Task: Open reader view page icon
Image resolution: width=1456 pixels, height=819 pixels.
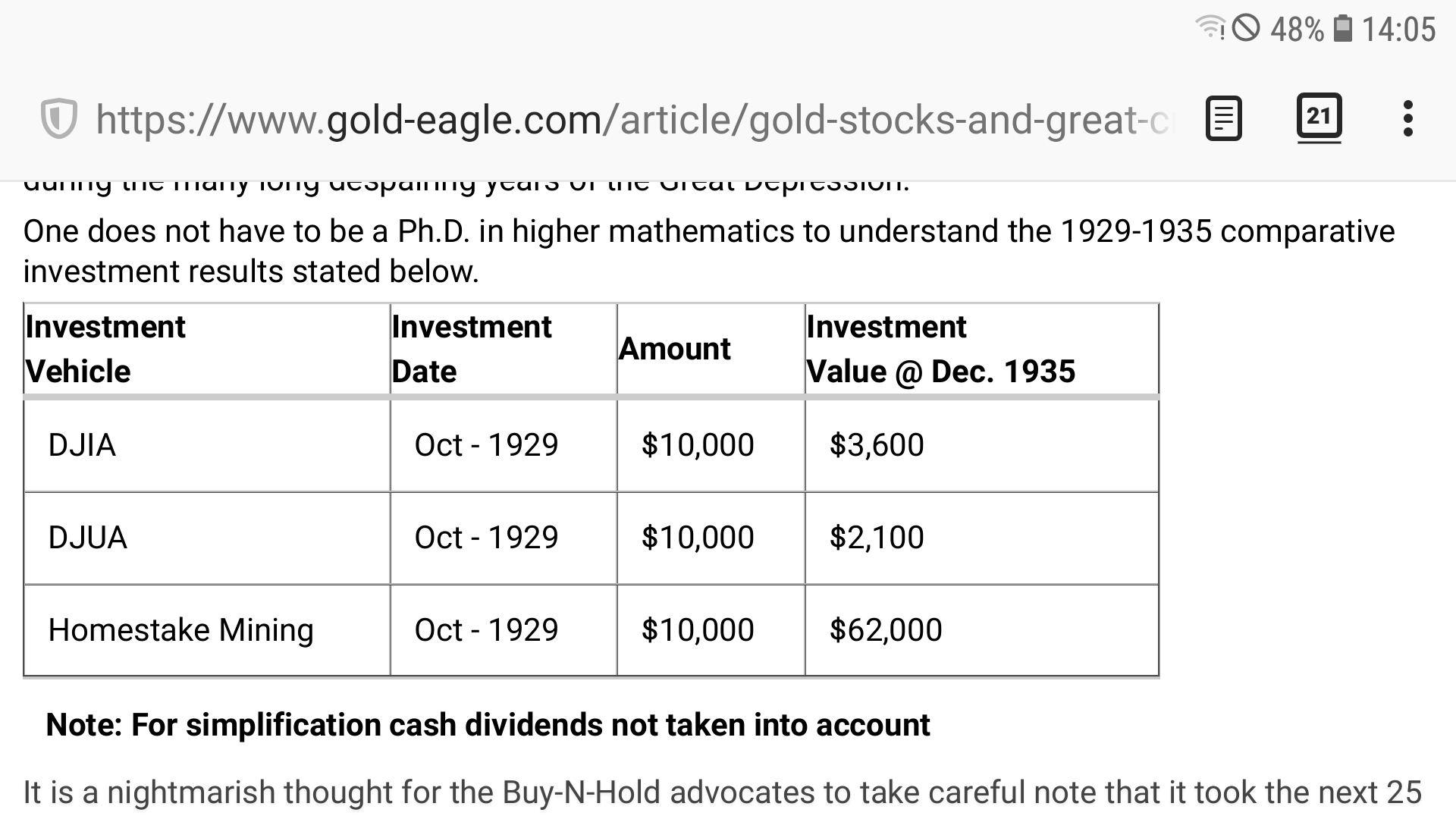Action: (1223, 119)
